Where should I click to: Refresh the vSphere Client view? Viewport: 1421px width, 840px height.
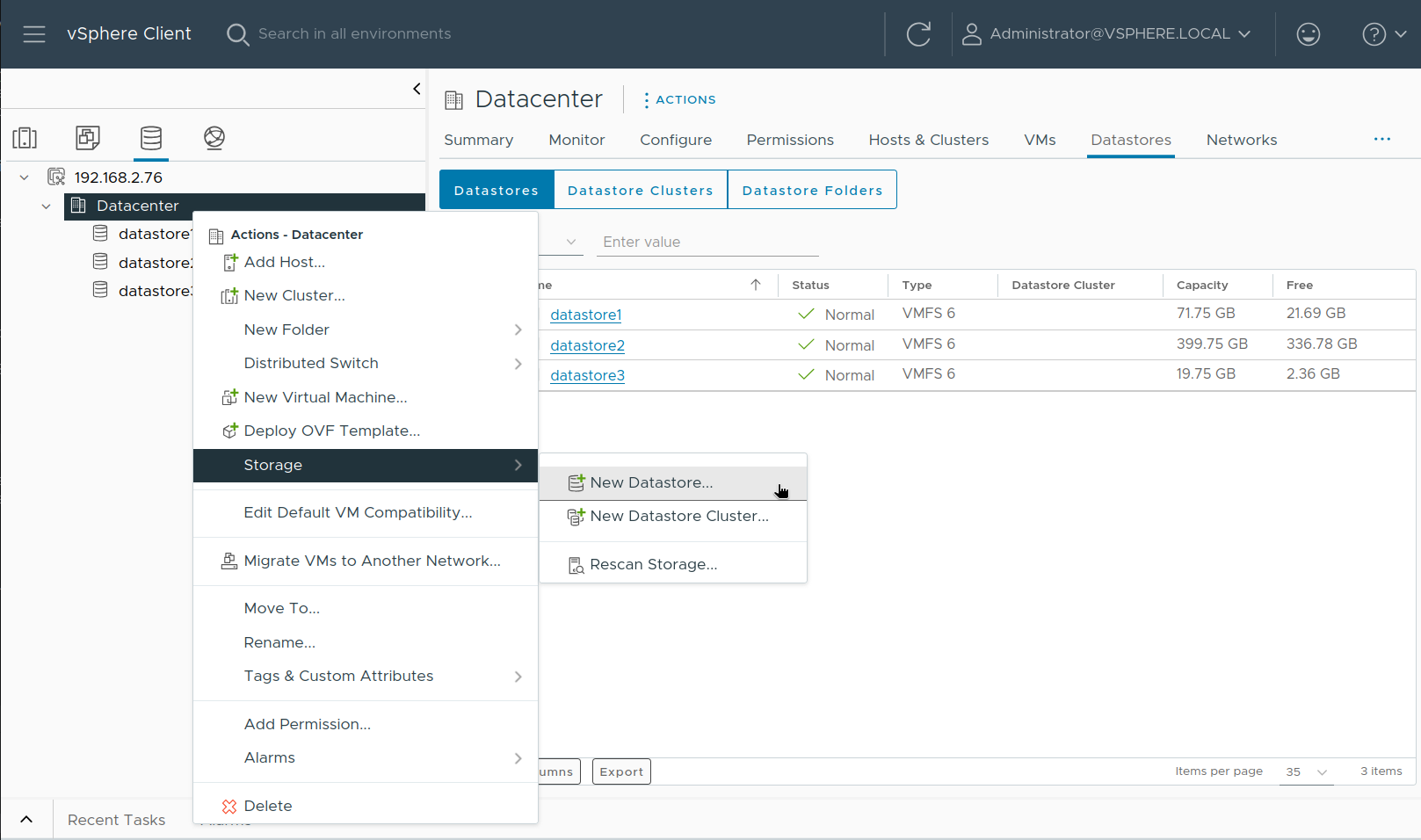tap(918, 34)
